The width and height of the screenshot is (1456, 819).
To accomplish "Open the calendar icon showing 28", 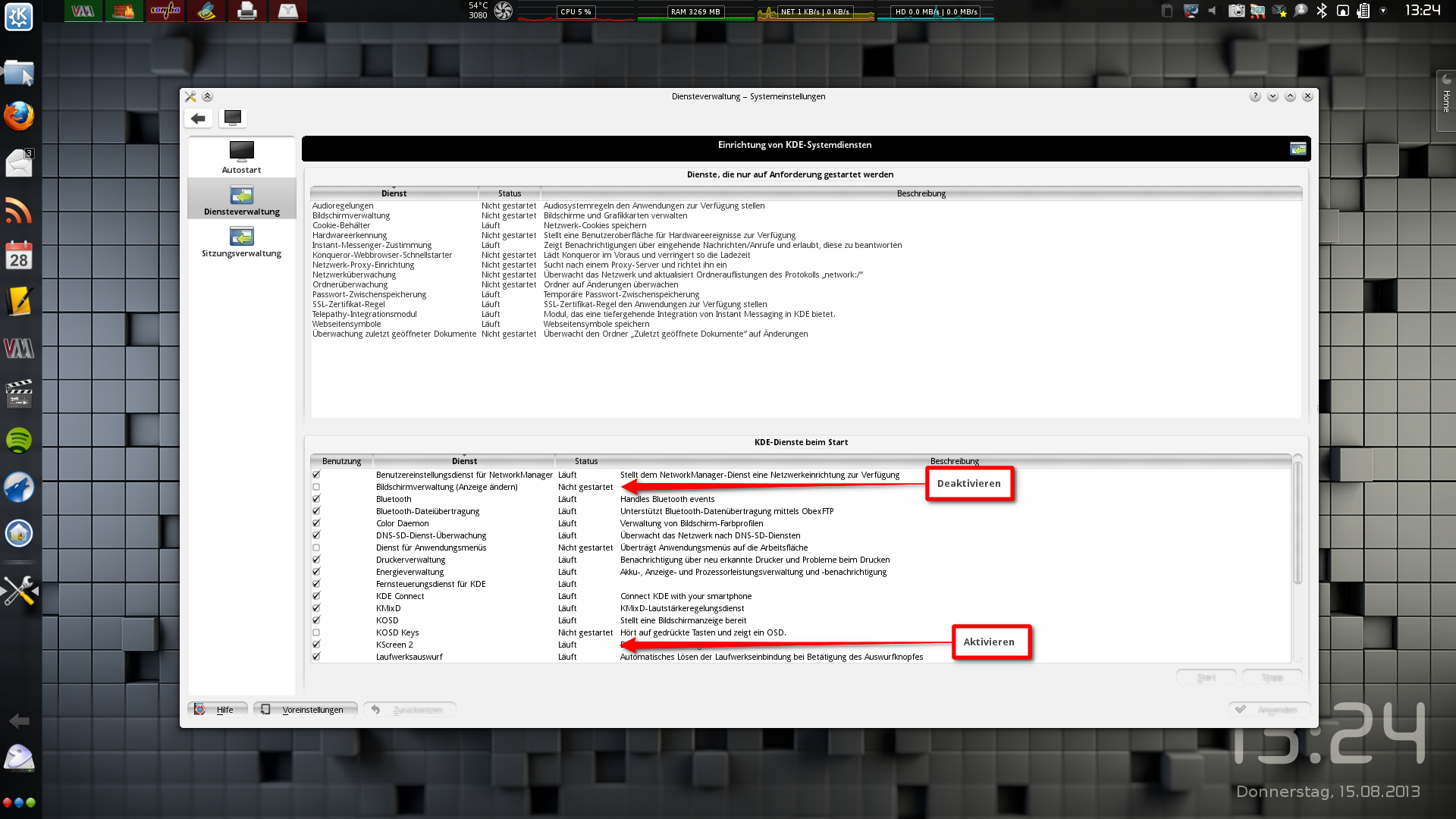I will [19, 256].
